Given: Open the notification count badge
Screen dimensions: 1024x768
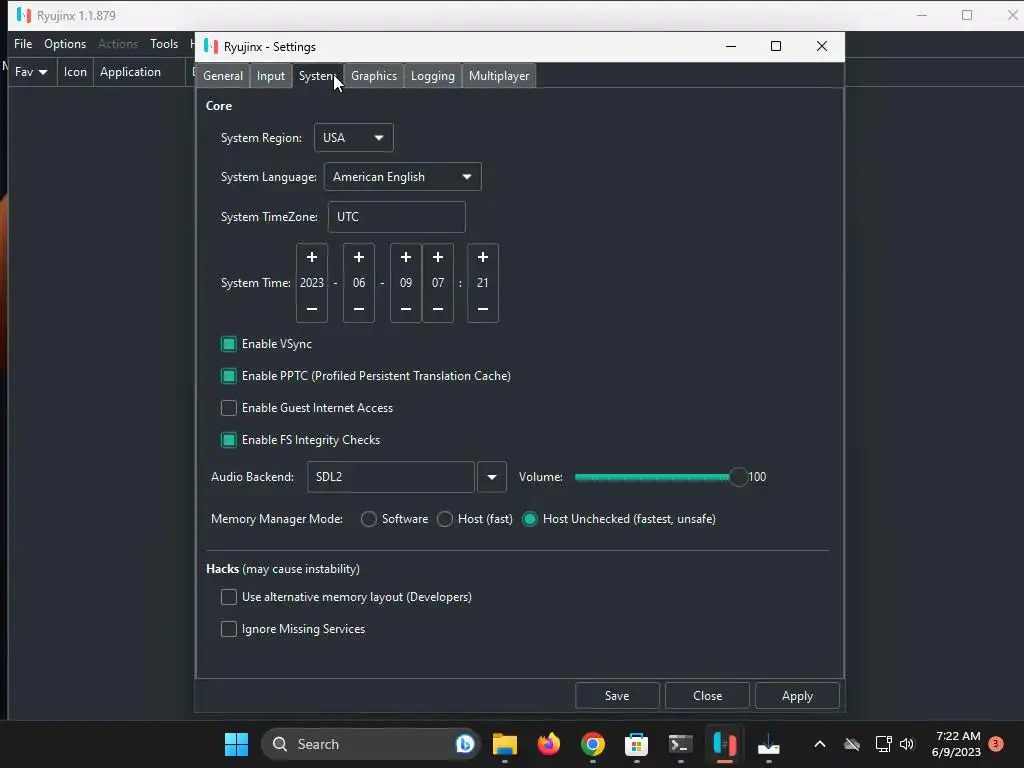Looking at the screenshot, I should [x=996, y=743].
